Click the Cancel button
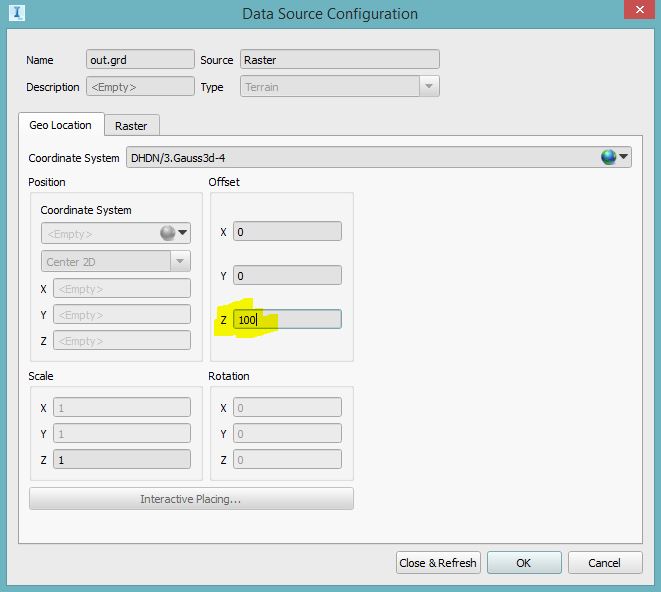The image size is (661, 592). pyautogui.click(x=605, y=563)
